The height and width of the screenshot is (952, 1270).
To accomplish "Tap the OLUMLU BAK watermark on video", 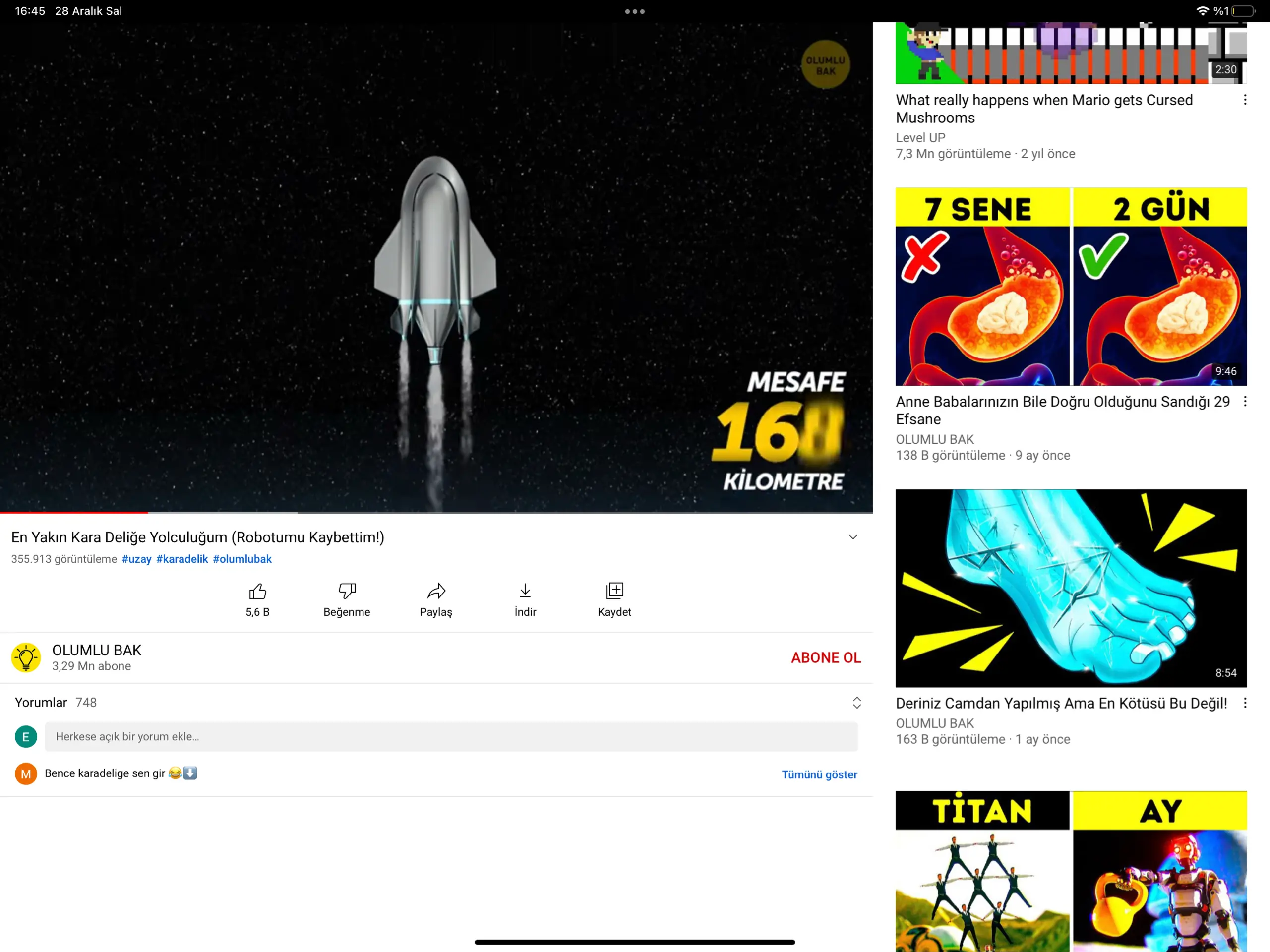I will (825, 64).
